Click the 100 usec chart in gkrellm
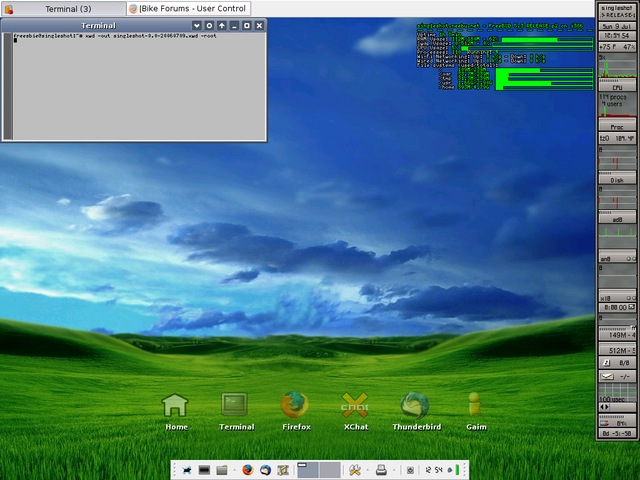640x480 pixels. (x=617, y=392)
